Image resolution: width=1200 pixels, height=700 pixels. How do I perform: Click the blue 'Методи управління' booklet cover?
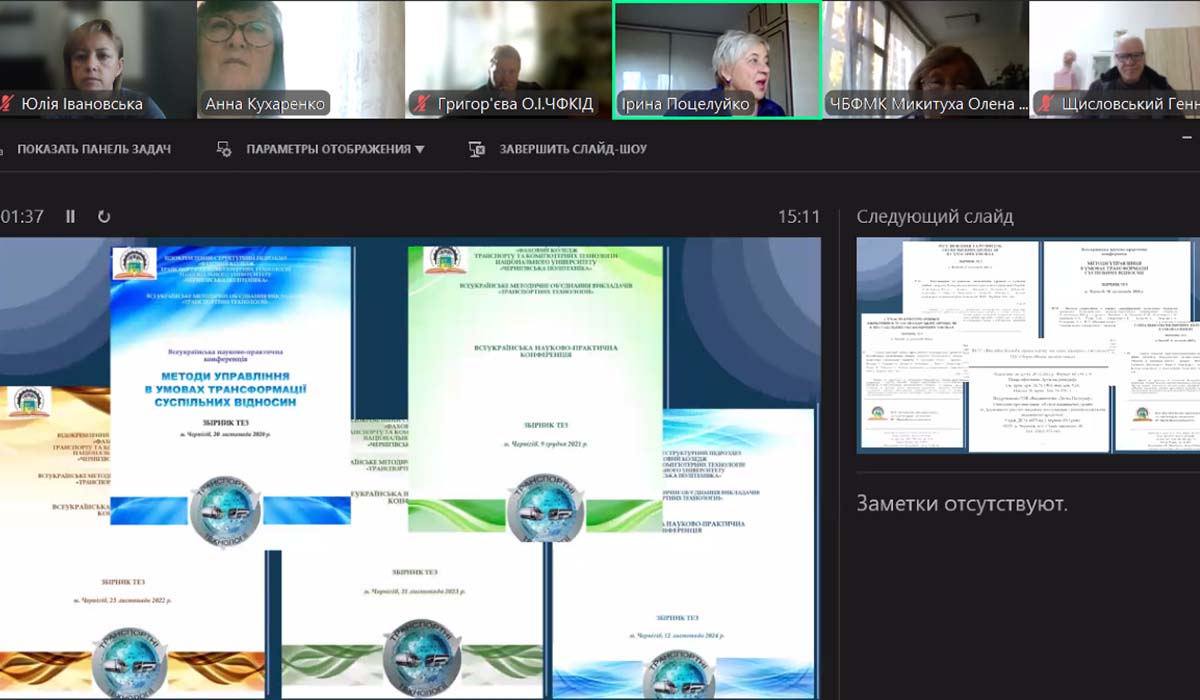point(231,380)
